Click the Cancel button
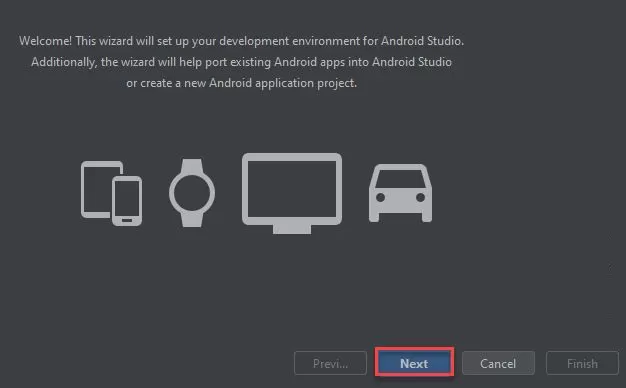Image resolution: width=626 pixels, height=388 pixels. 498,363
